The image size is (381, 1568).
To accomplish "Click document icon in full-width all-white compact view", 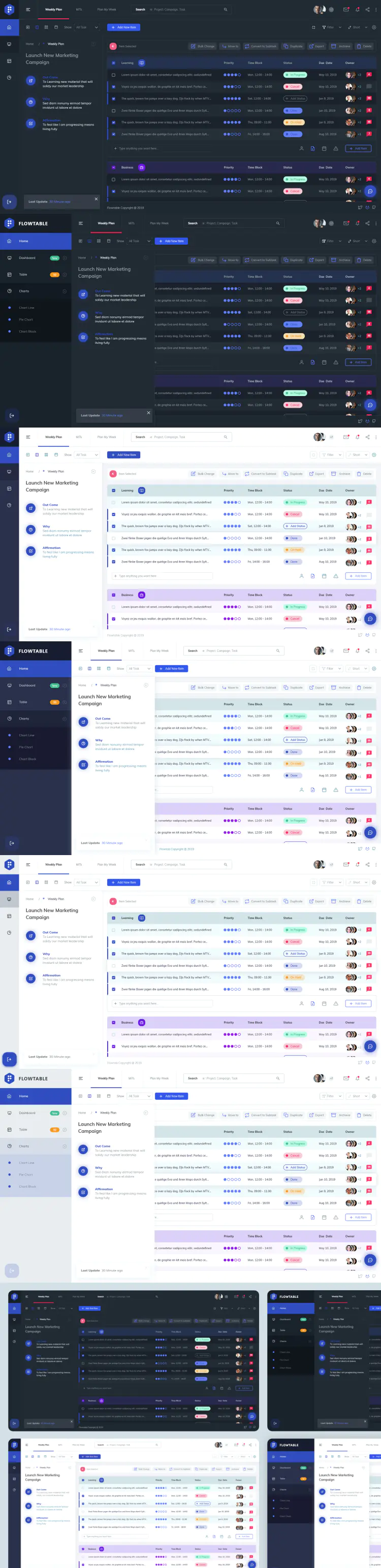I will tap(312, 1003).
